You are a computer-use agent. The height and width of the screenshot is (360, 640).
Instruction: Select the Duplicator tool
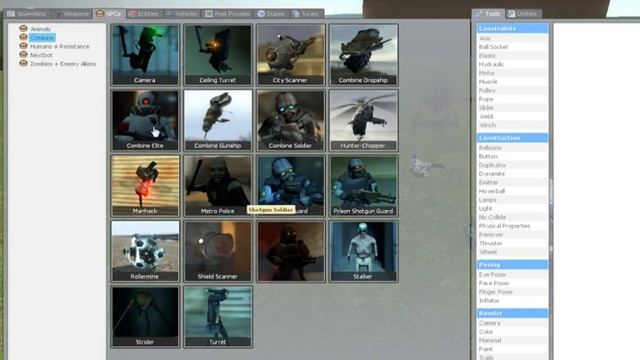pyautogui.click(x=512, y=165)
